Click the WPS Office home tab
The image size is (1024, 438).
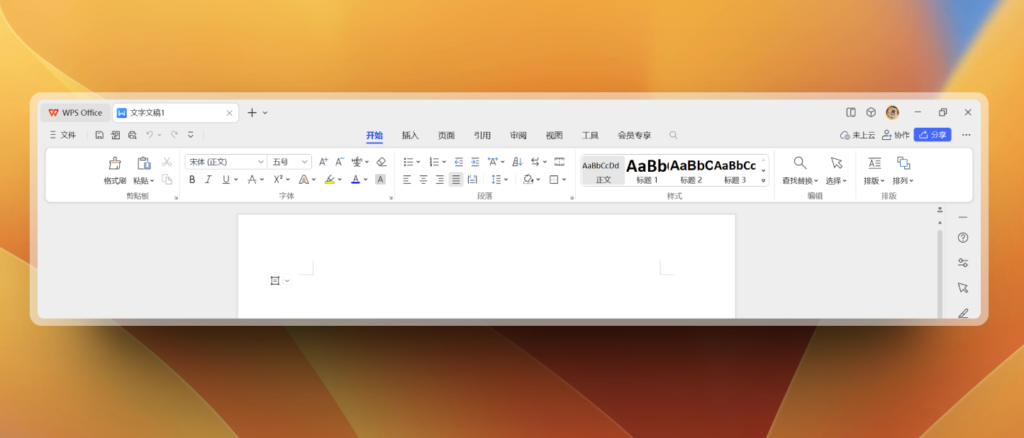tap(75, 113)
